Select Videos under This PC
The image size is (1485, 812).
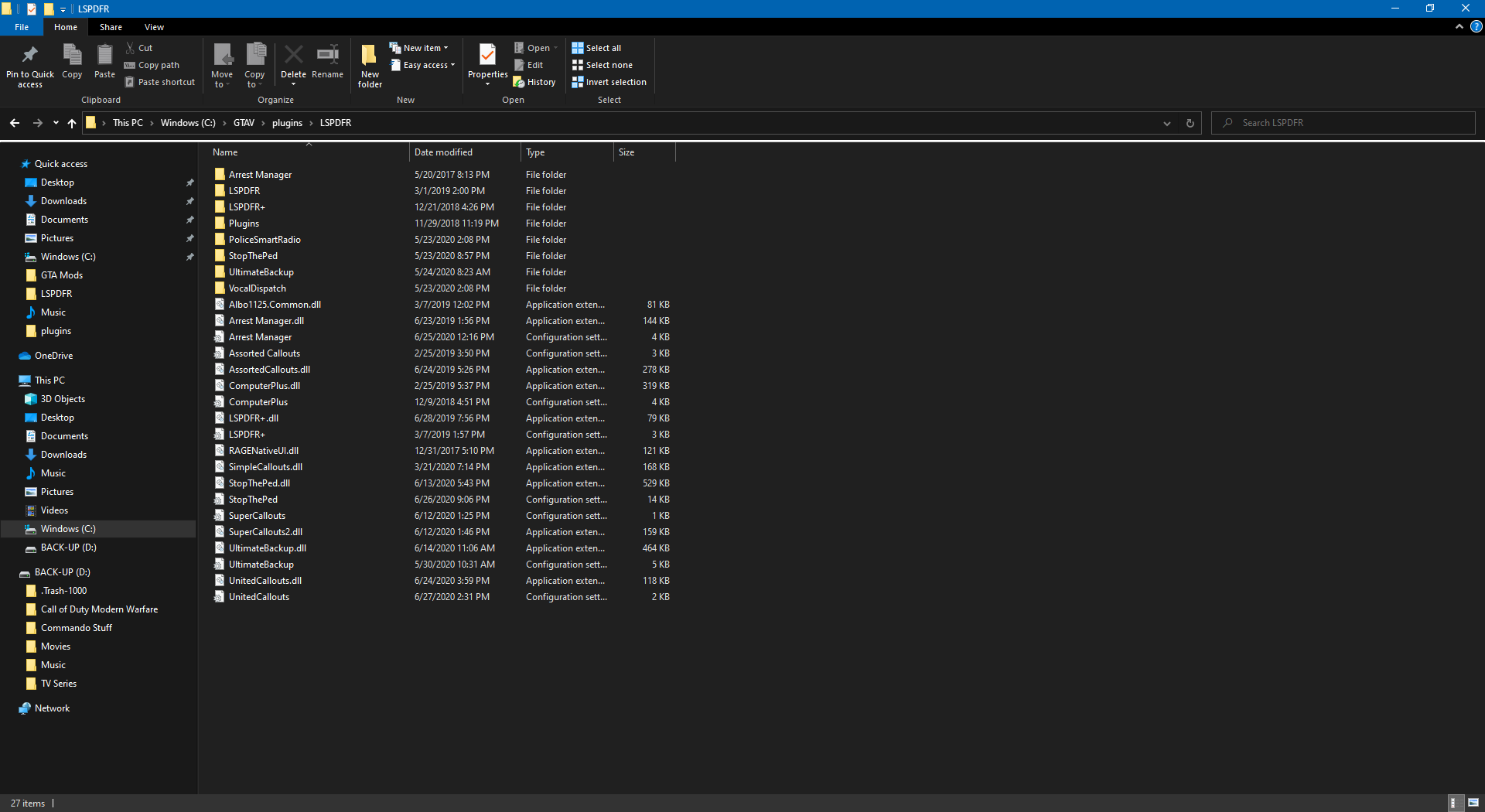(x=54, y=510)
